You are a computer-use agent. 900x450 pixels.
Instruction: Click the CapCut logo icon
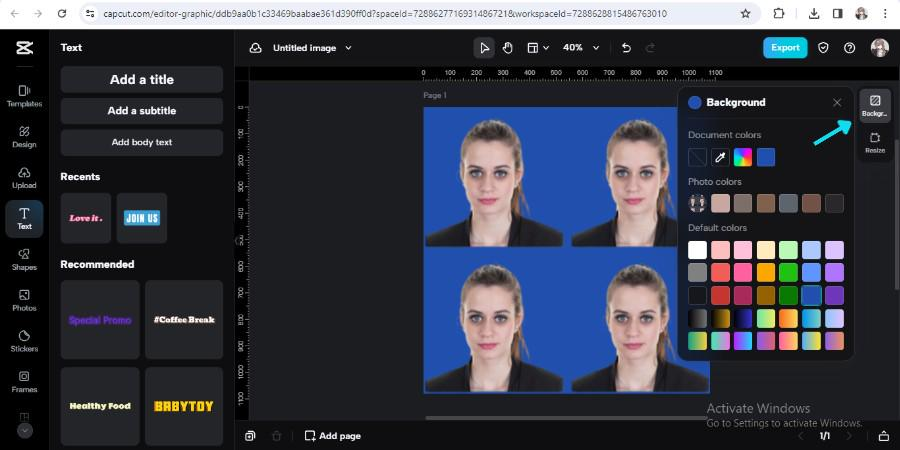(x=24, y=48)
